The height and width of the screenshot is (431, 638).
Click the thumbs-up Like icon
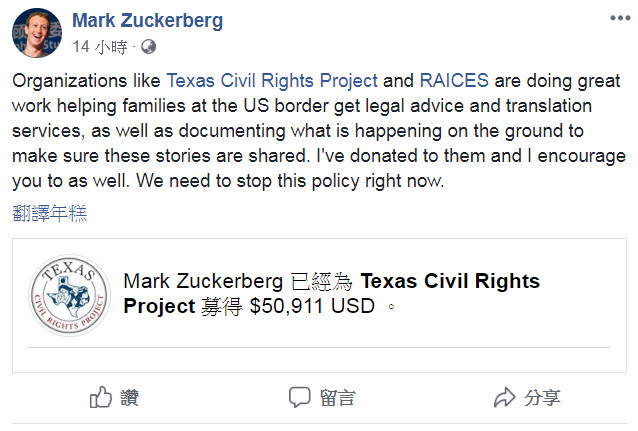tap(101, 397)
